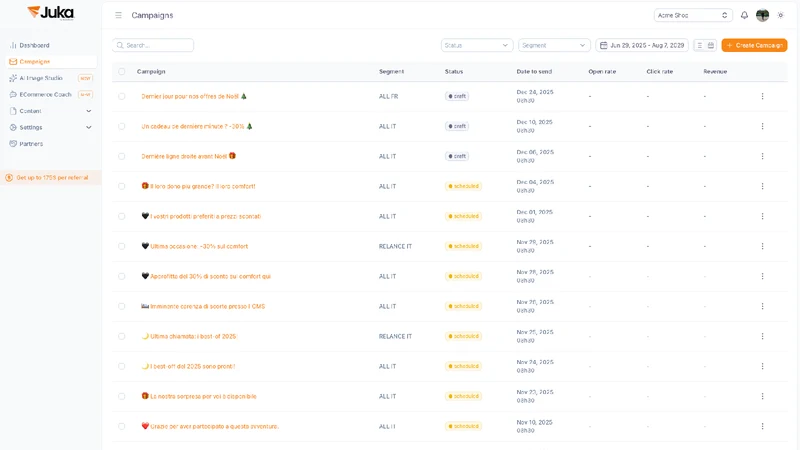Open row actions for Ultima chiamata best-of 2025

tap(762, 336)
